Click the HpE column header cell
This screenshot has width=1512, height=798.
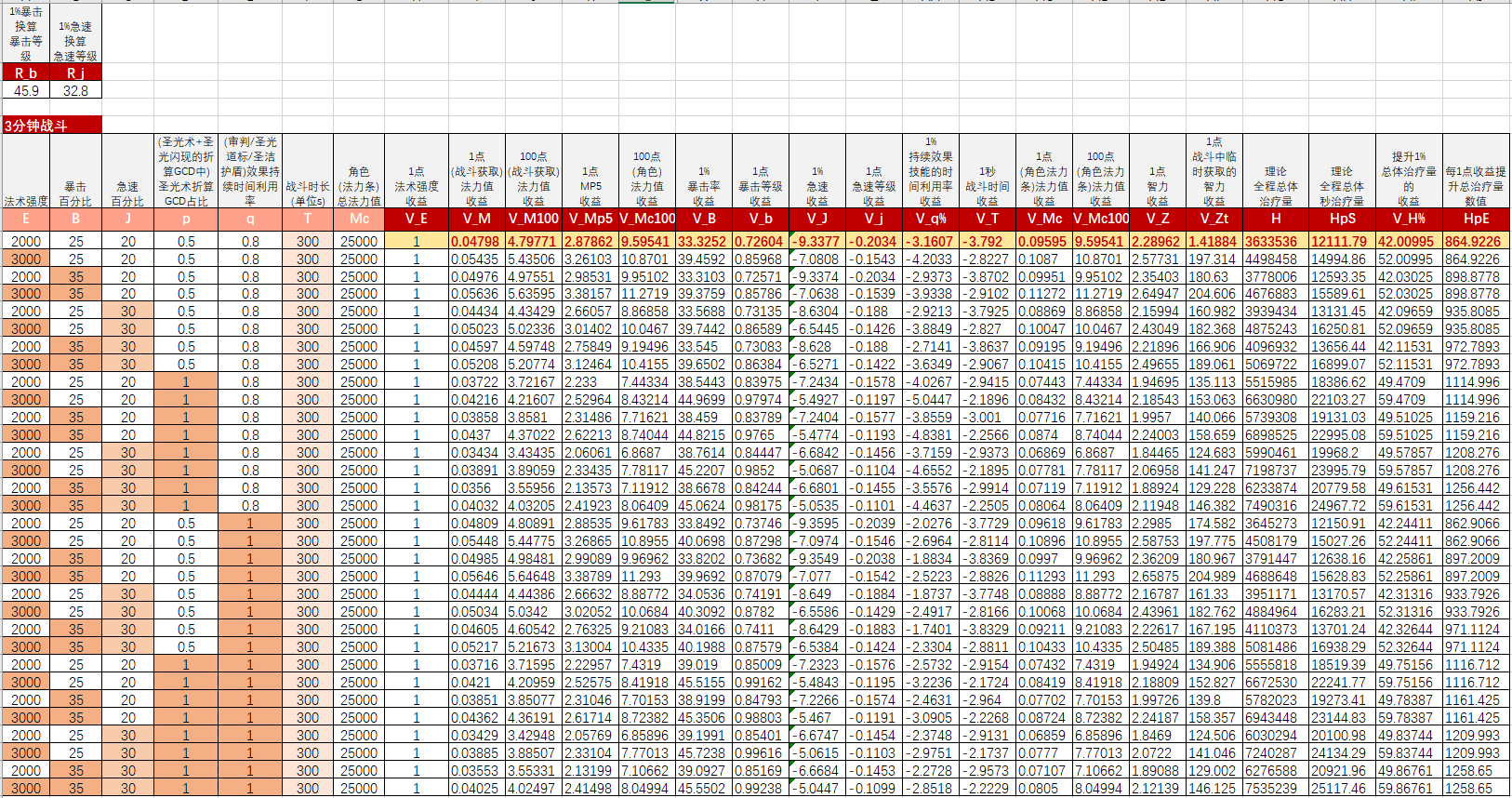[x=1476, y=219]
